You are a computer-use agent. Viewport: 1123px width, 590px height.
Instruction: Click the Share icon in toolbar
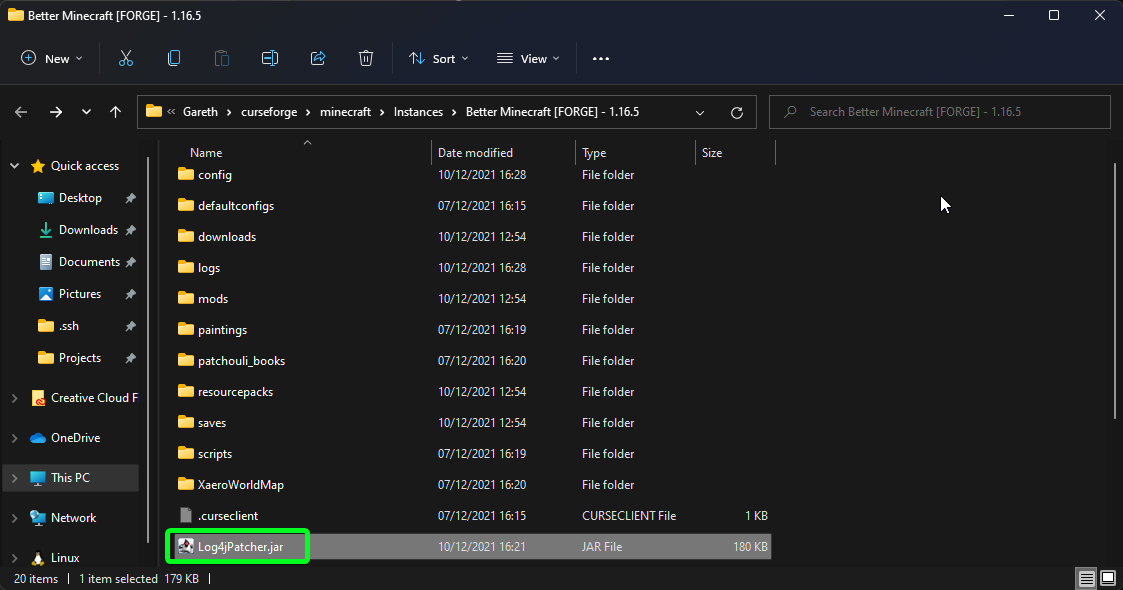(318, 59)
